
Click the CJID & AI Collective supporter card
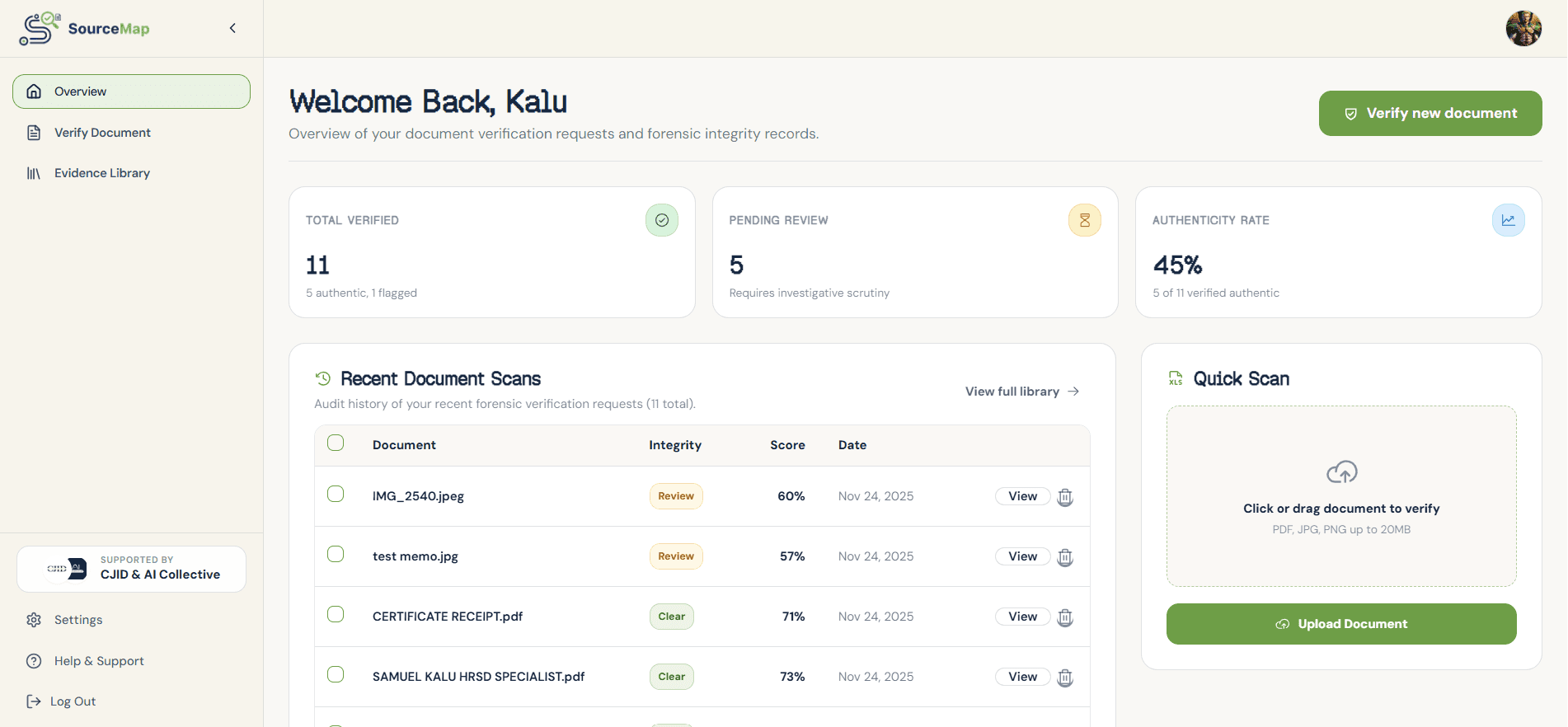pyautogui.click(x=131, y=569)
